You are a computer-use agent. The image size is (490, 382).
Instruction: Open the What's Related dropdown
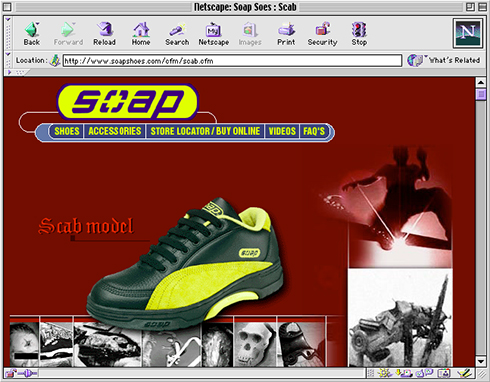[x=444, y=60]
